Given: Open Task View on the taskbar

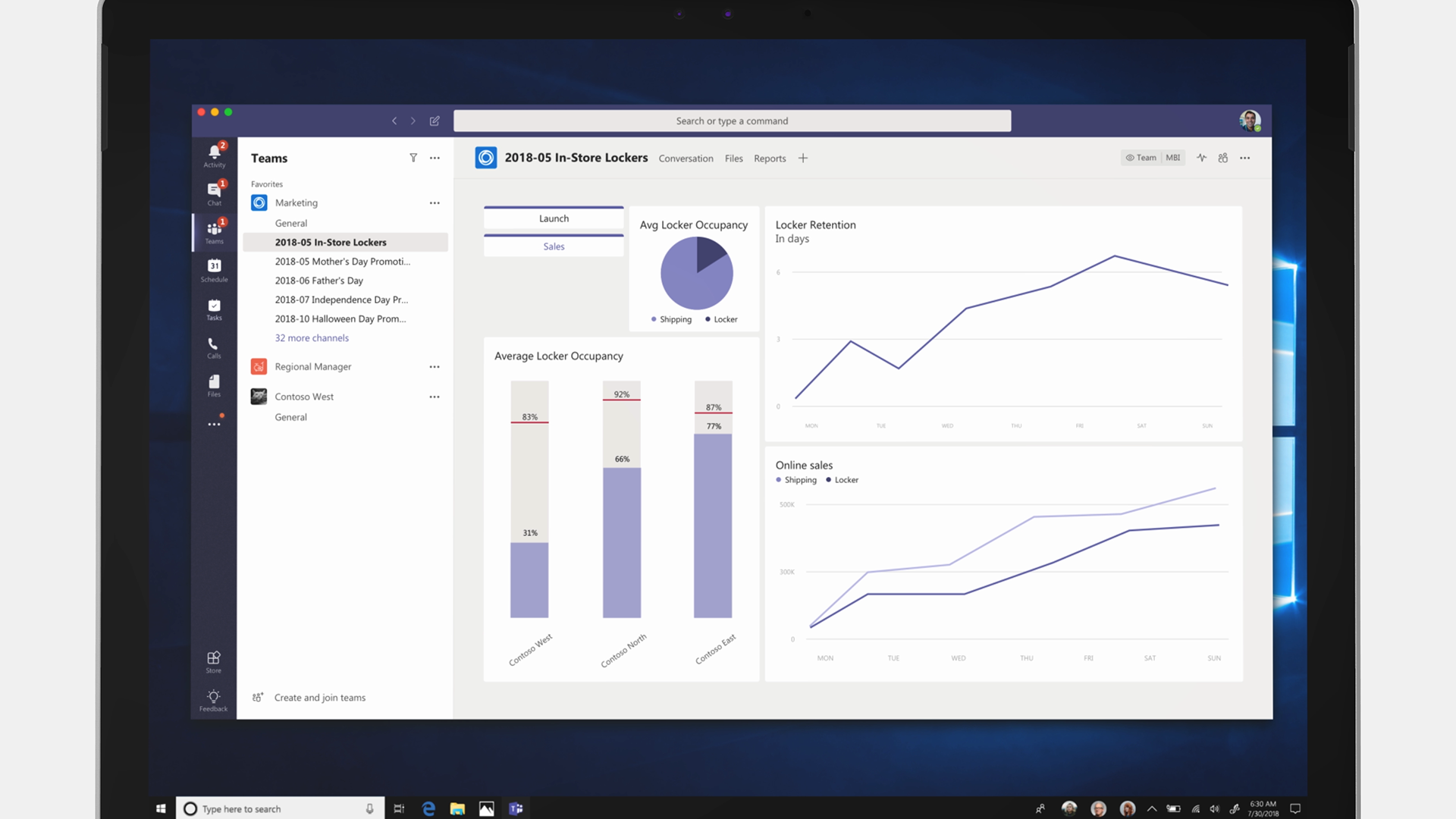Looking at the screenshot, I should pos(399,808).
